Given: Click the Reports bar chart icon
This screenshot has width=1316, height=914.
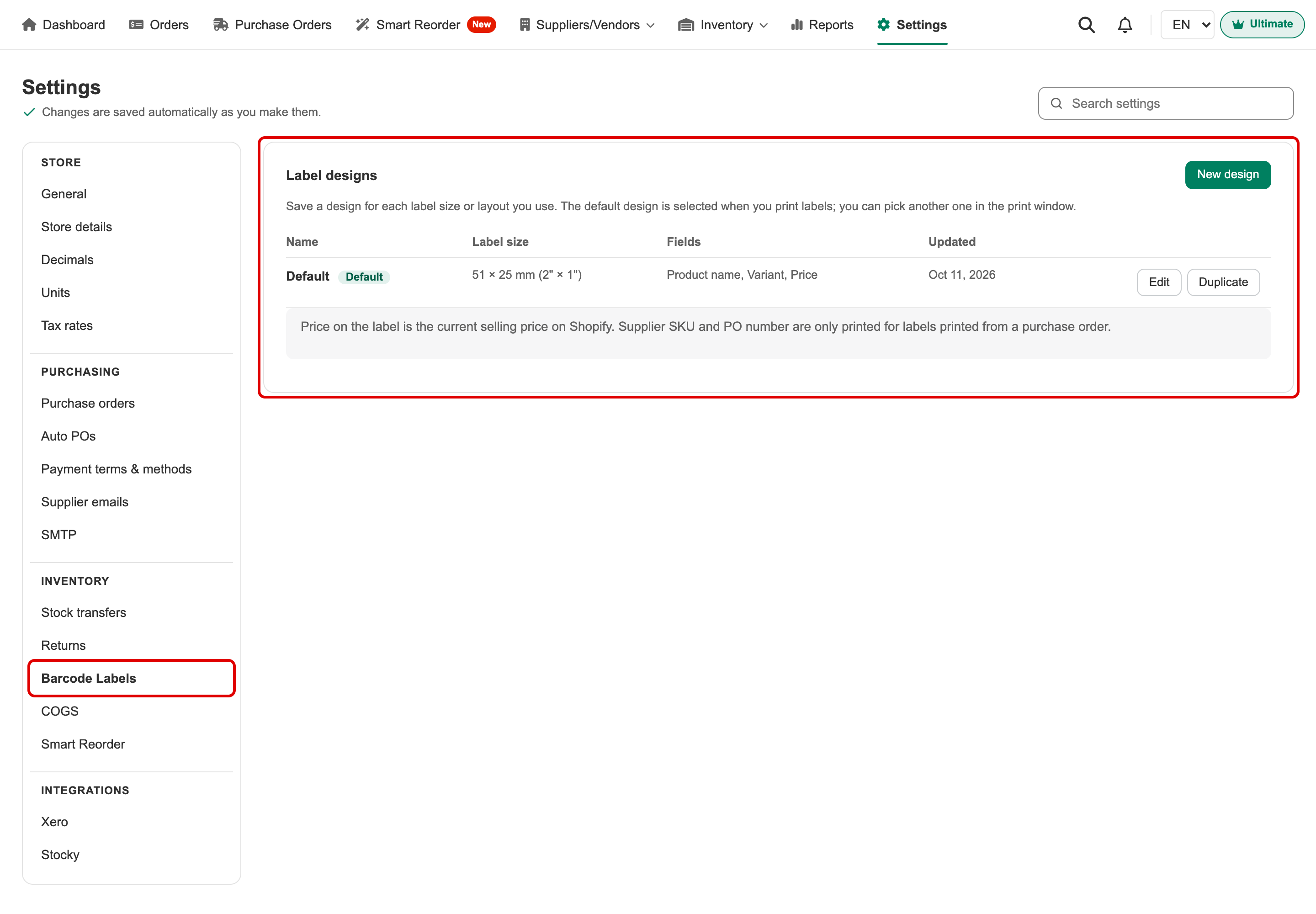Looking at the screenshot, I should coord(796,25).
